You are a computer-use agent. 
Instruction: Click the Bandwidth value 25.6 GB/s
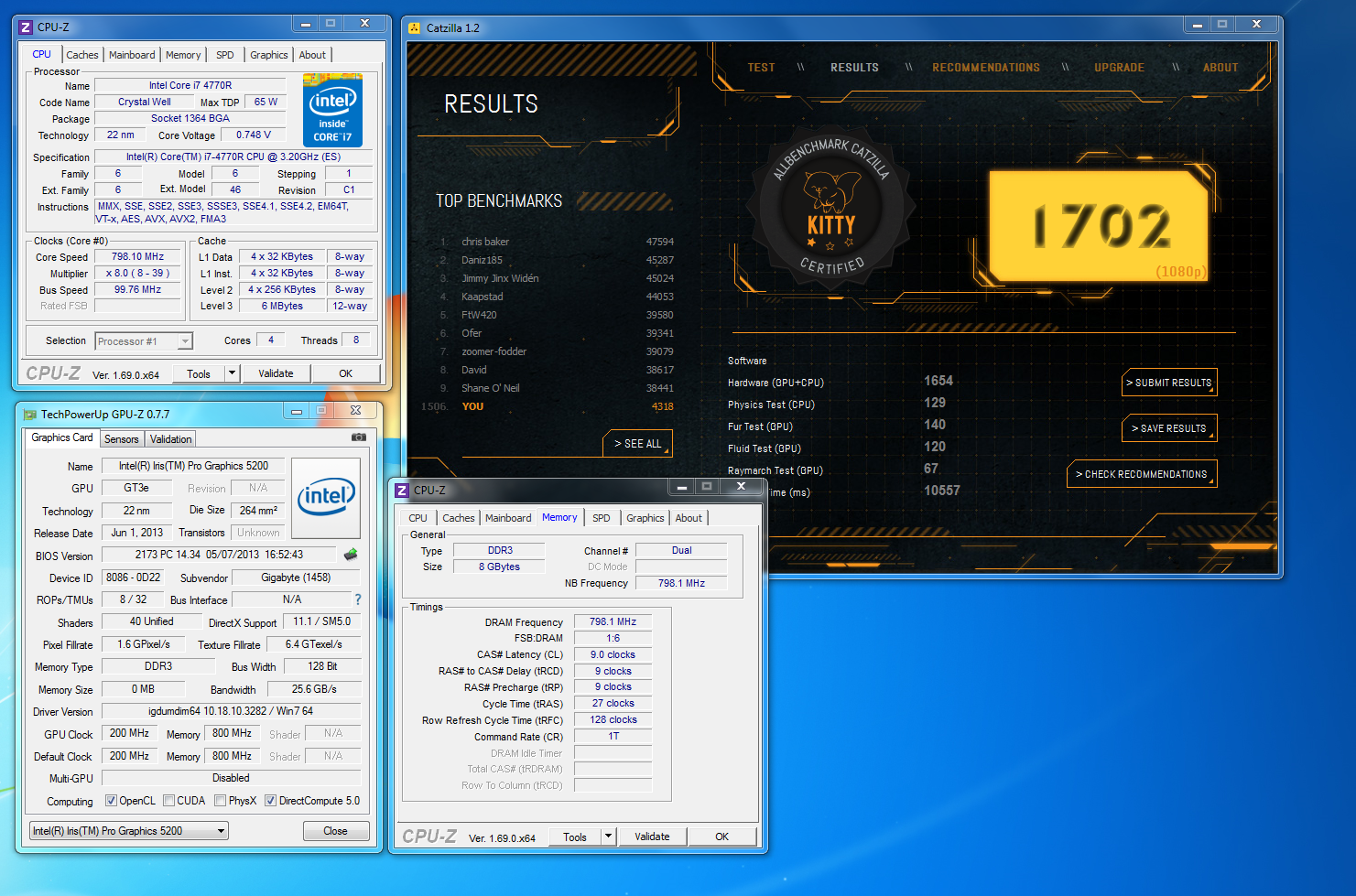pos(314,689)
